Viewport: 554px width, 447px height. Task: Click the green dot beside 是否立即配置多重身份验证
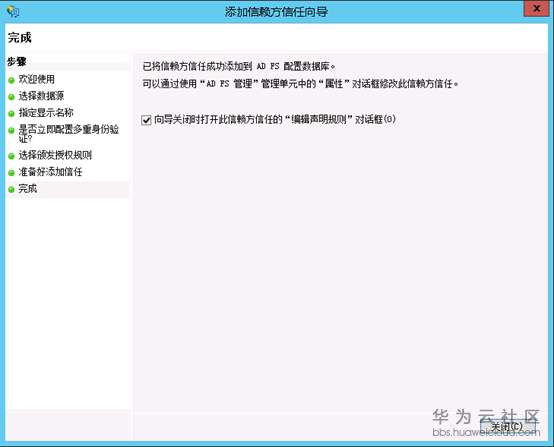[11, 130]
